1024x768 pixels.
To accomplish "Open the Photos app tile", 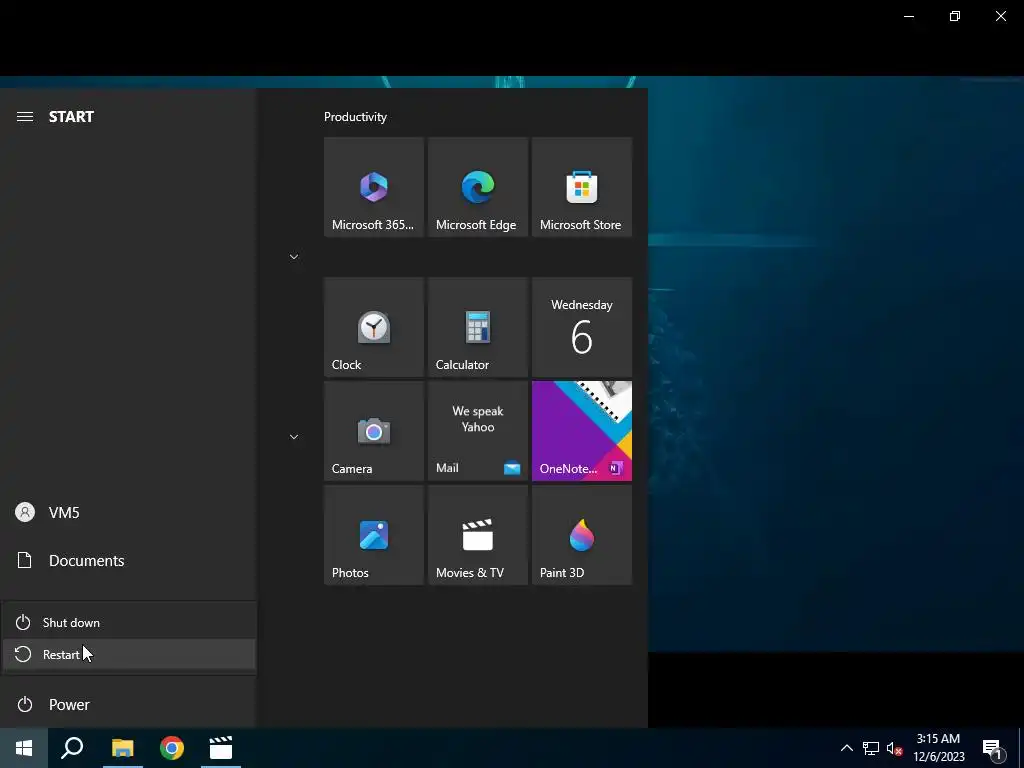I will pos(374,535).
